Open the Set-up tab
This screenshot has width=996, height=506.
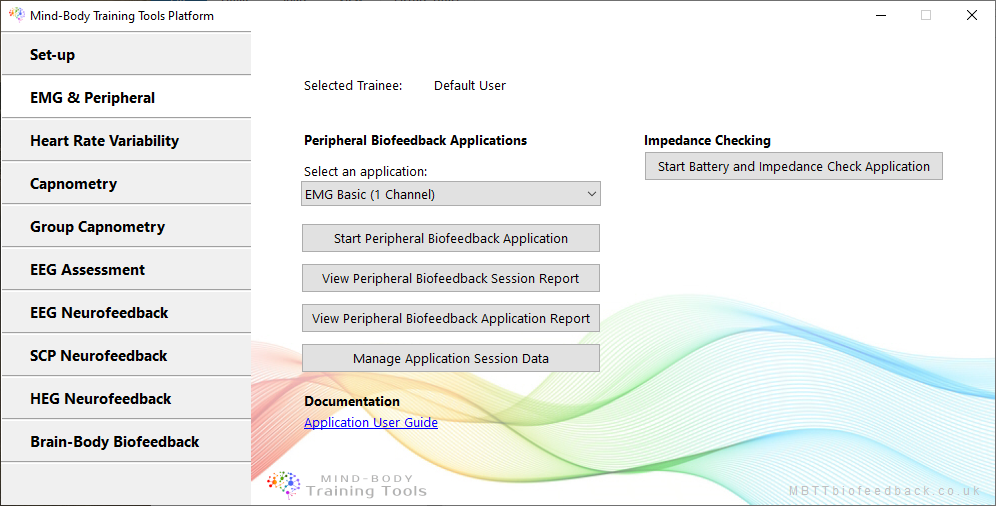click(x=126, y=54)
